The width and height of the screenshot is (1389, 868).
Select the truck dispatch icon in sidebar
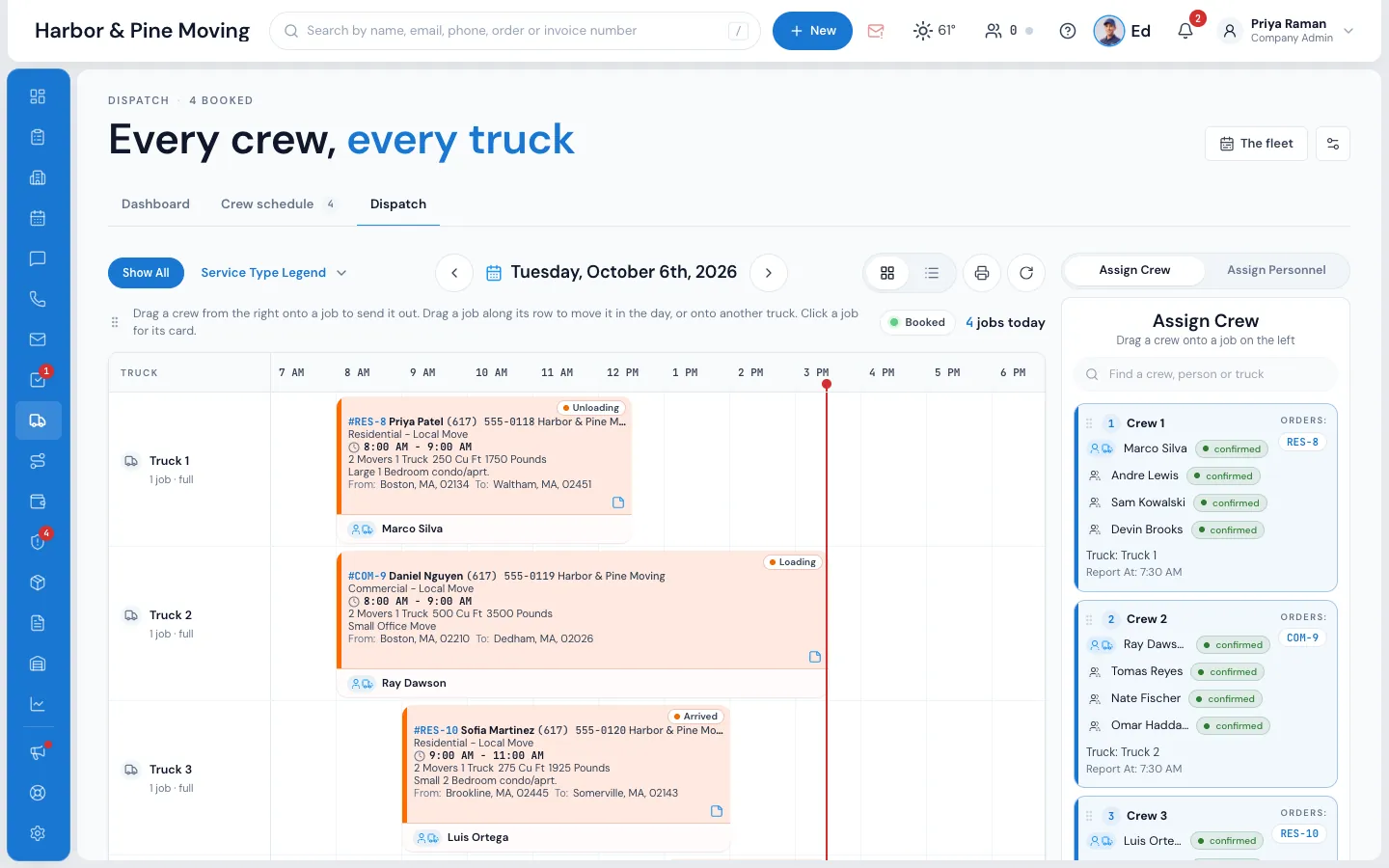[x=38, y=420]
